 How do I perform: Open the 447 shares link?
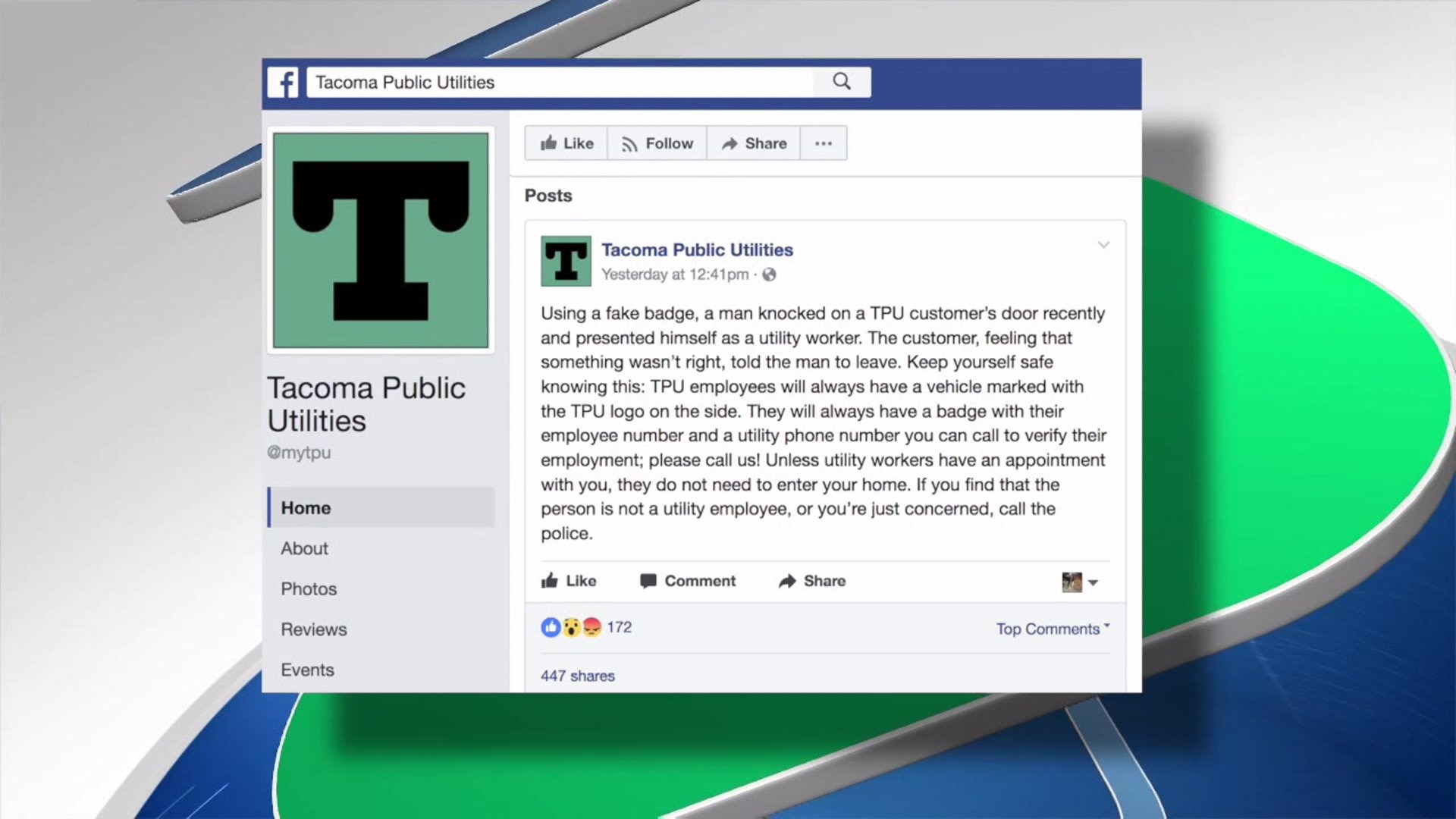pyautogui.click(x=578, y=676)
